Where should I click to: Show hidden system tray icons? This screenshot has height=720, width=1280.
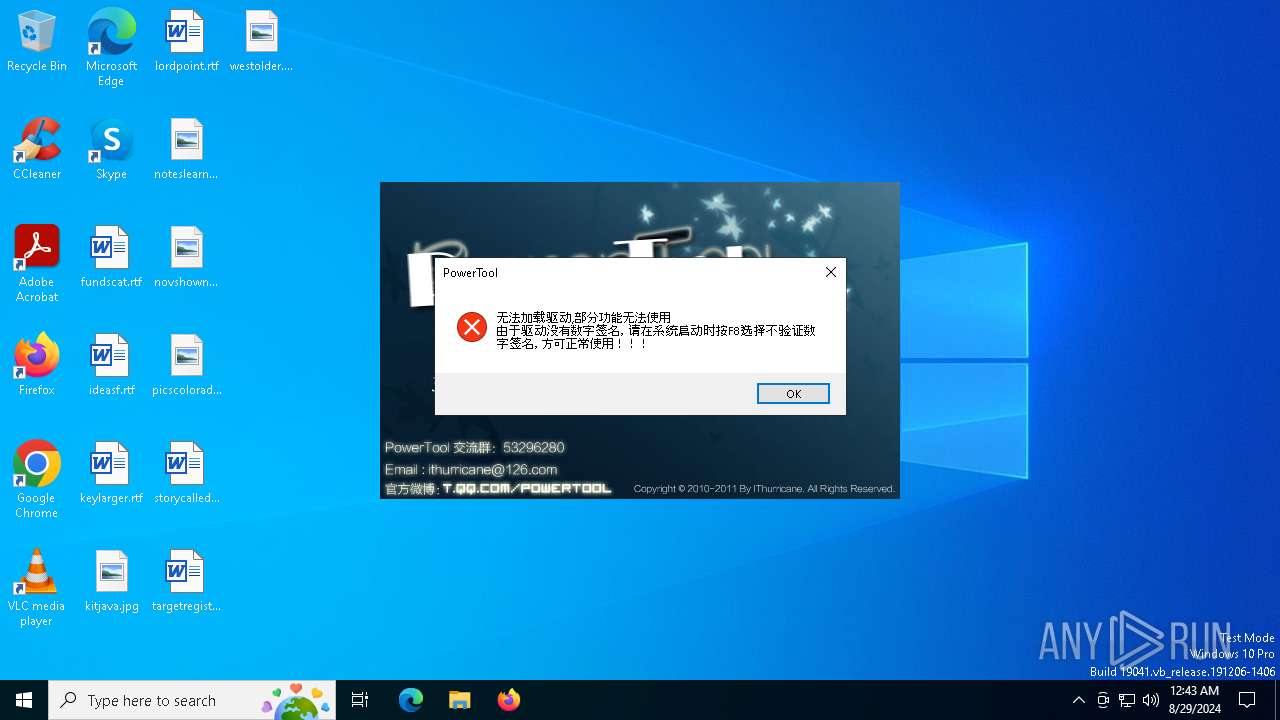click(1078, 700)
